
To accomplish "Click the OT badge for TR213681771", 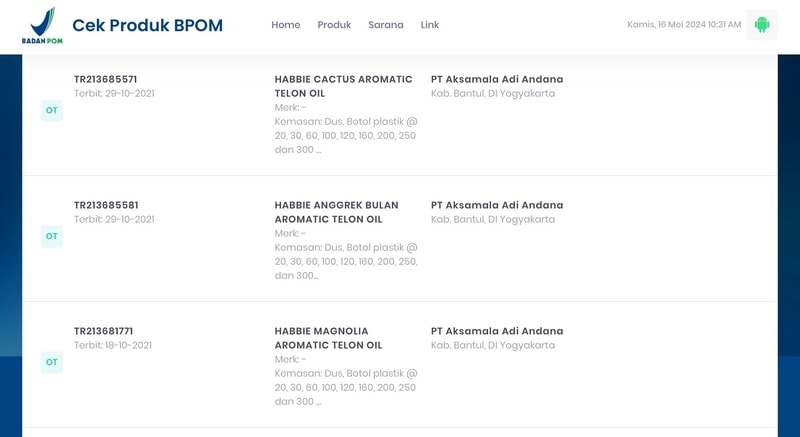I will click(x=52, y=363).
